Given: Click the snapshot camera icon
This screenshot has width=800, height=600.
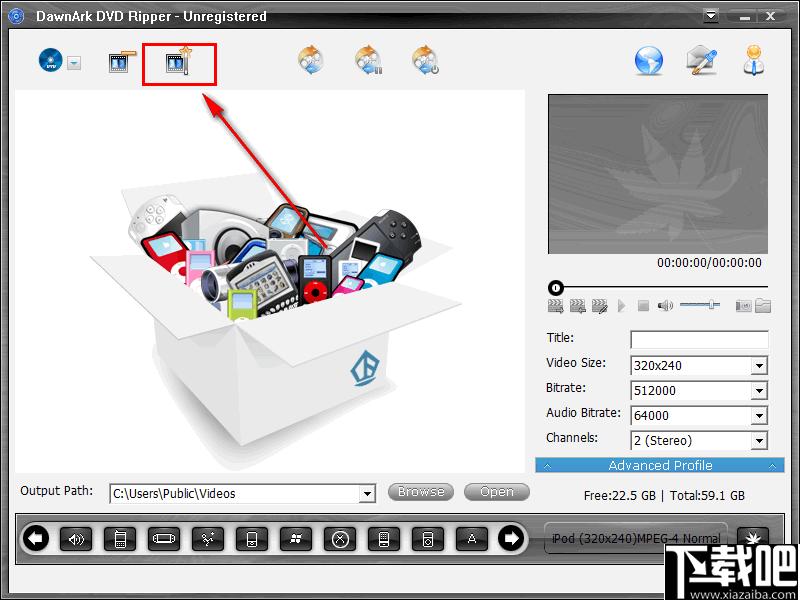Looking at the screenshot, I should pyautogui.click(x=743, y=306).
